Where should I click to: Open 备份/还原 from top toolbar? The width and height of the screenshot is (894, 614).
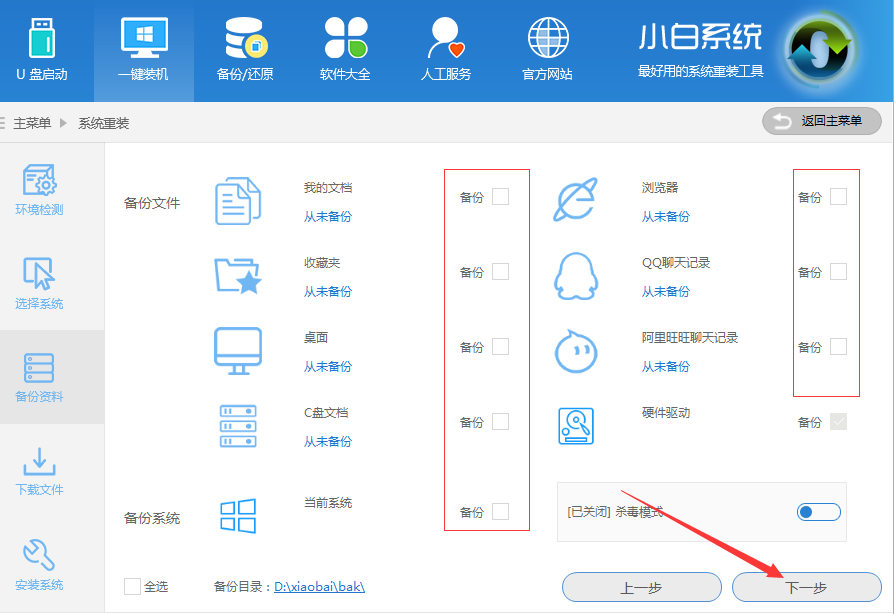coord(245,50)
